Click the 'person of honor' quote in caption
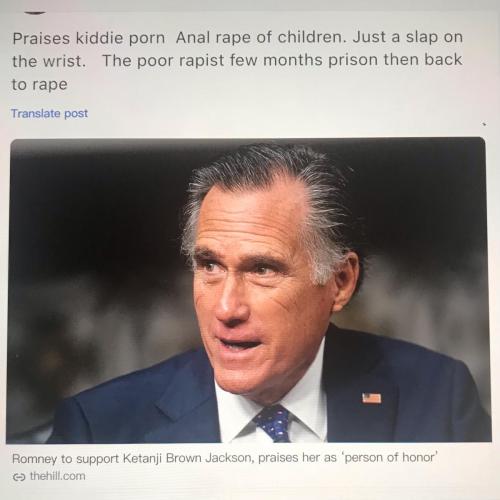Screen dimensions: 500x500 tap(389, 457)
